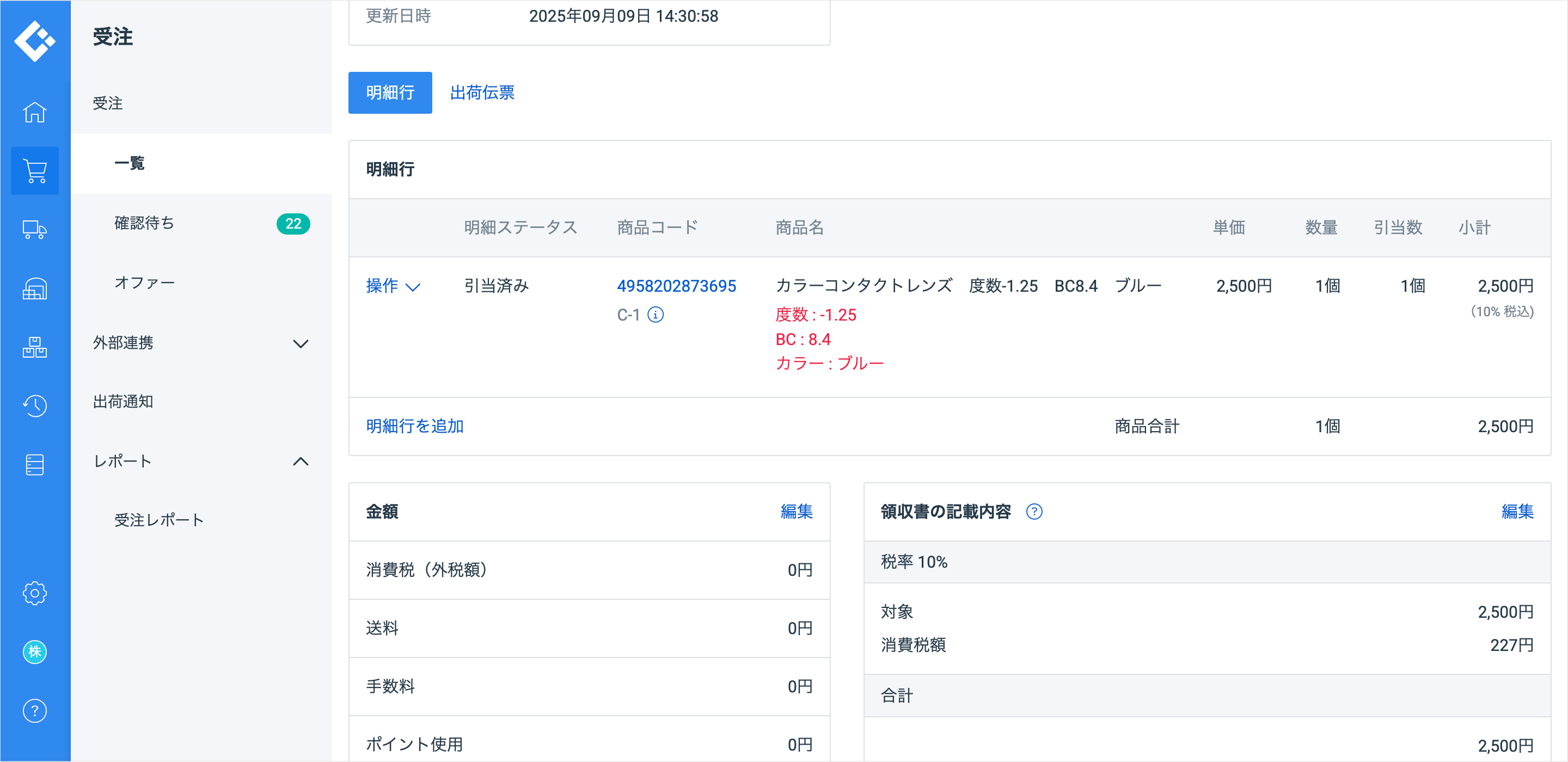Open the clock history icon

point(35,405)
